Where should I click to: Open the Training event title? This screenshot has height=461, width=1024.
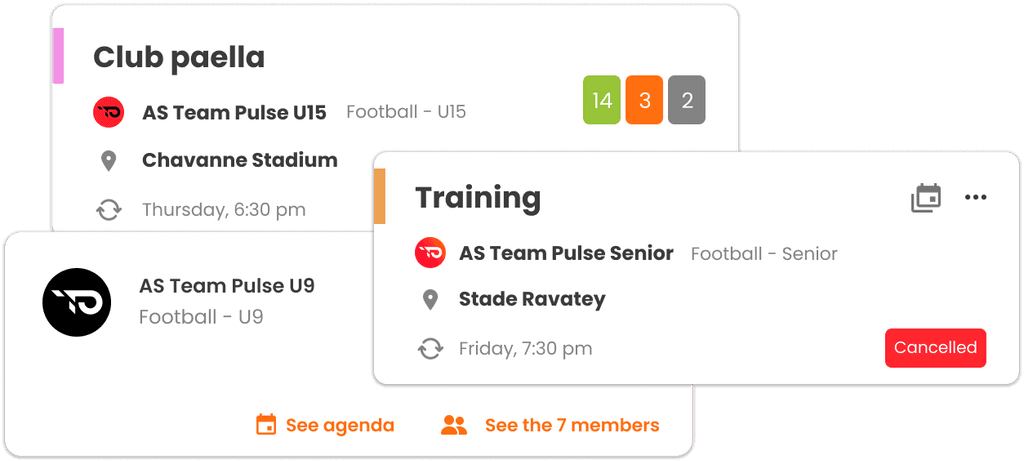(x=478, y=197)
